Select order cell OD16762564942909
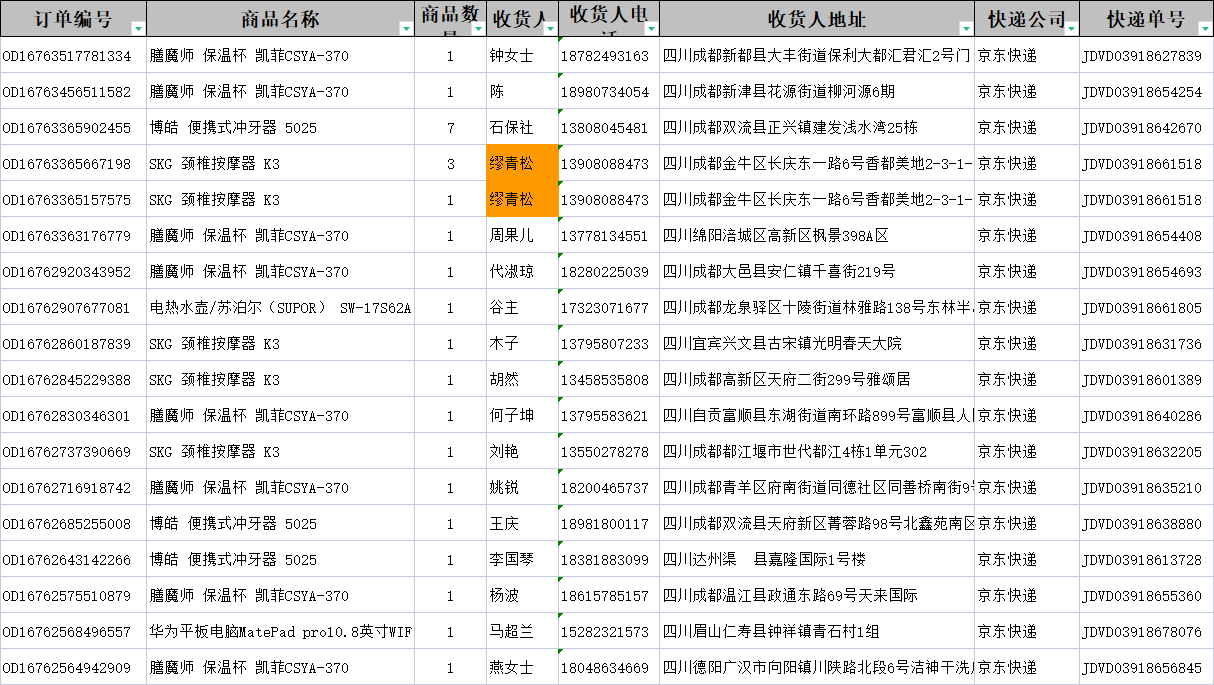This screenshot has width=1214, height=685. tap(73, 667)
